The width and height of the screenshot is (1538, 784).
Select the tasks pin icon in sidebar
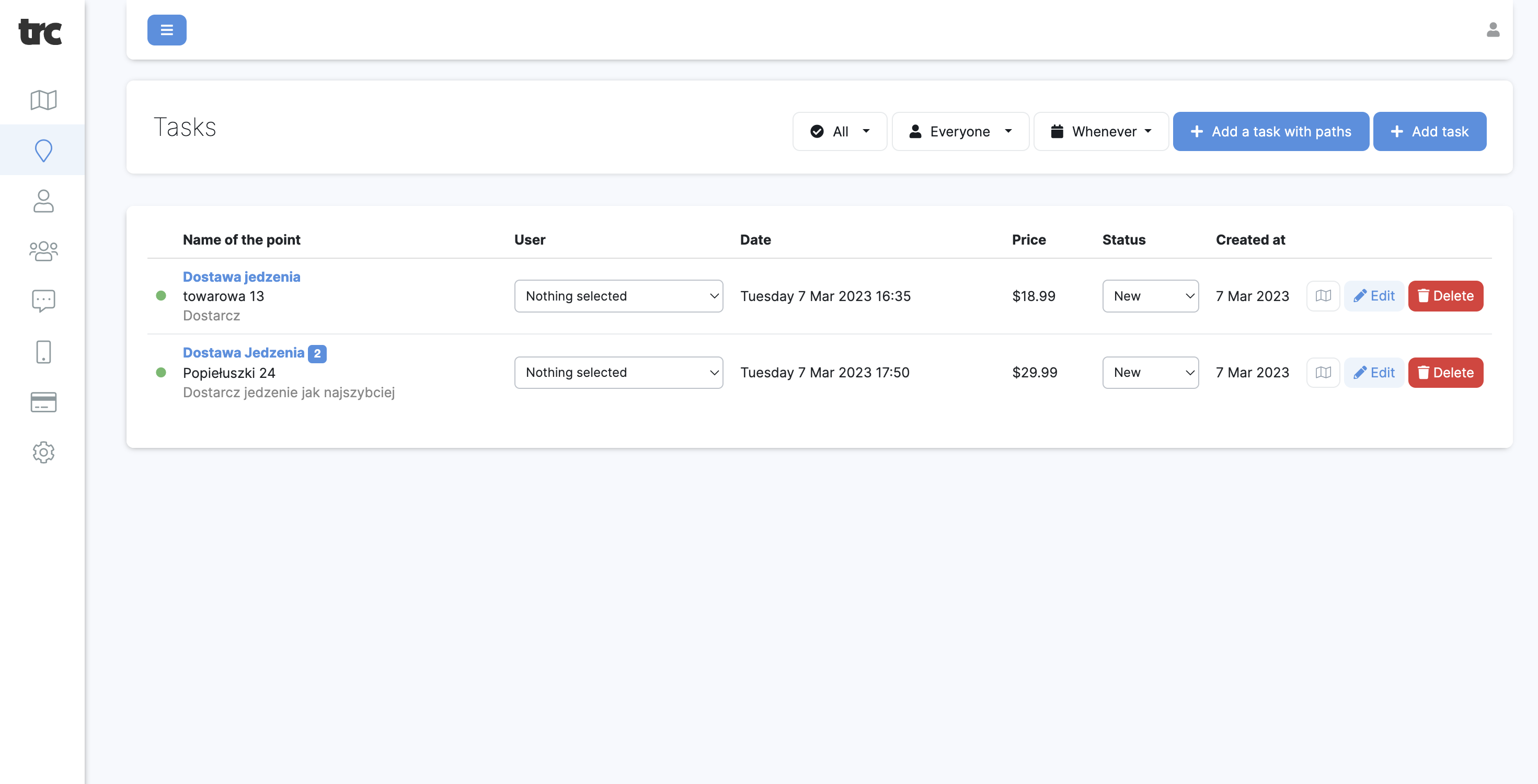tap(43, 151)
